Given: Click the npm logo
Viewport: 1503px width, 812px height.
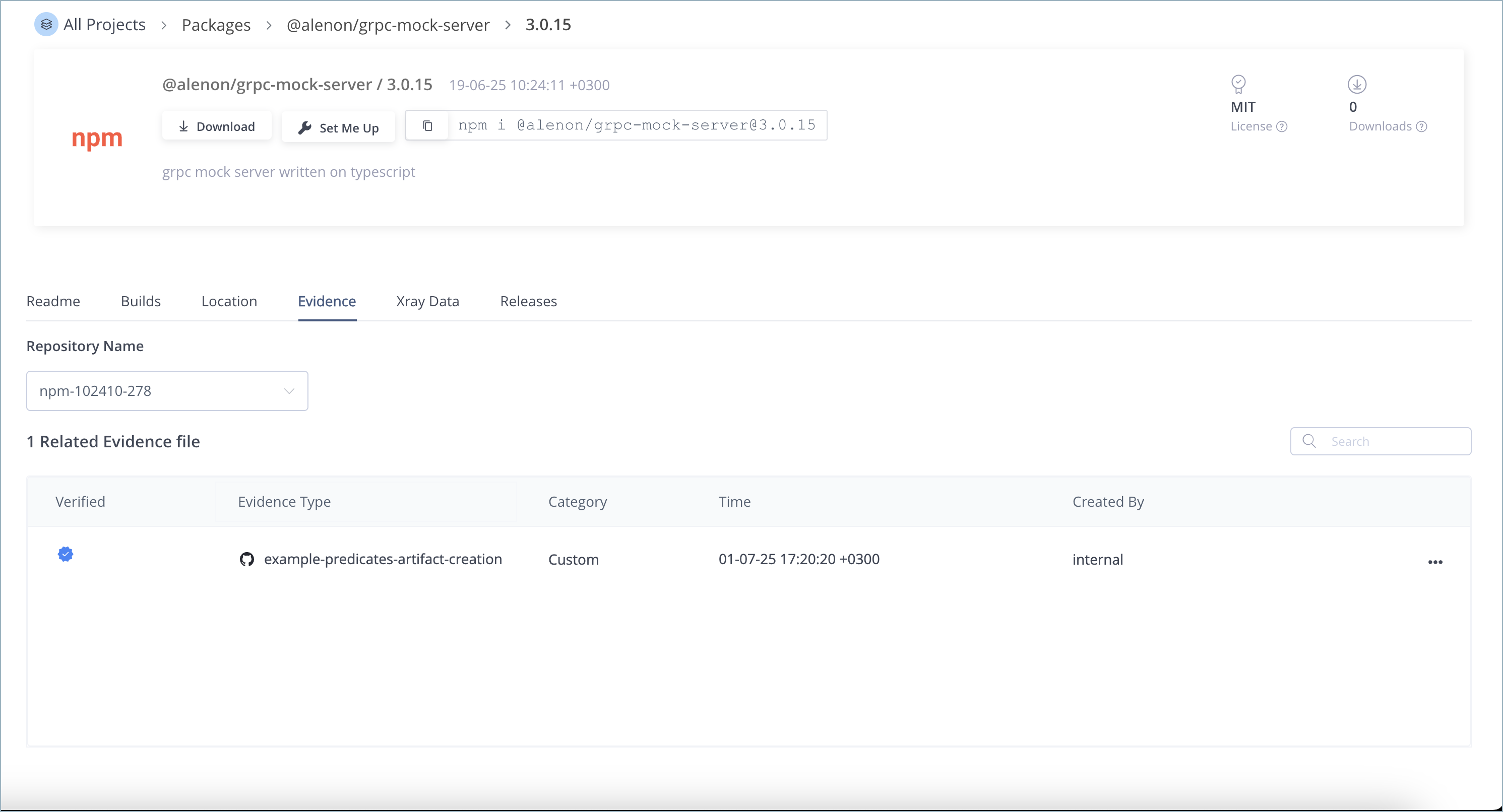Looking at the screenshot, I should 97,138.
